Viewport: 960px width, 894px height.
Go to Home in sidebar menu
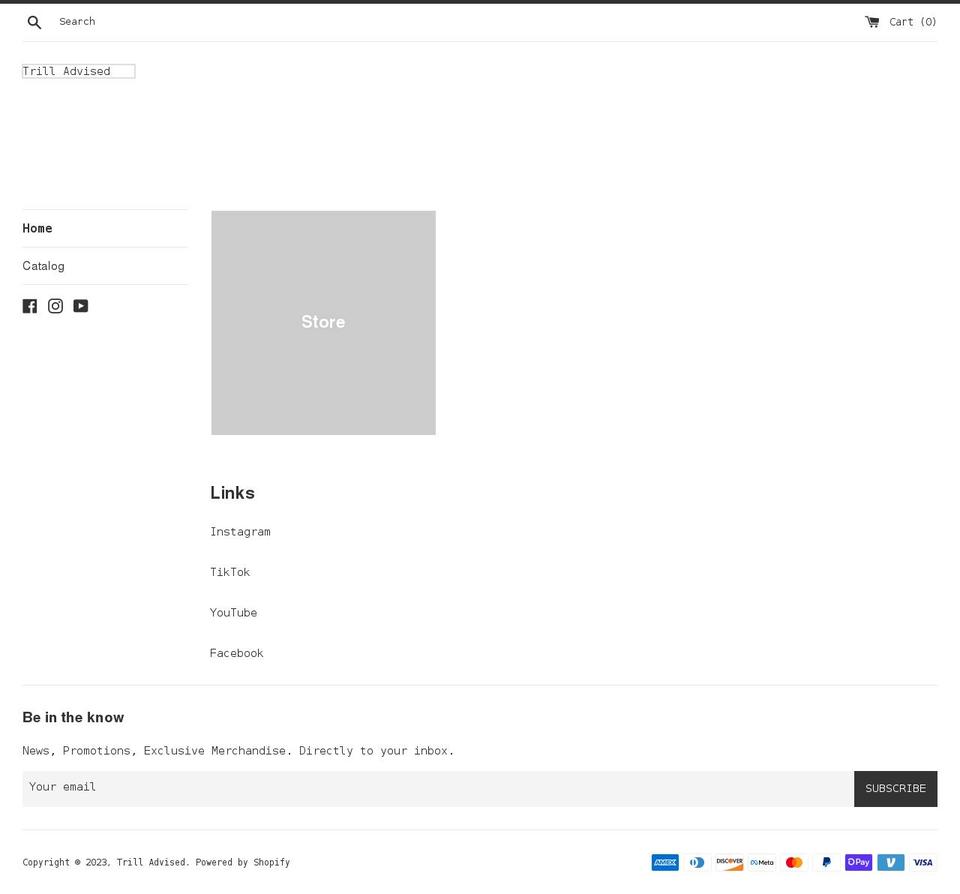[x=37, y=228]
